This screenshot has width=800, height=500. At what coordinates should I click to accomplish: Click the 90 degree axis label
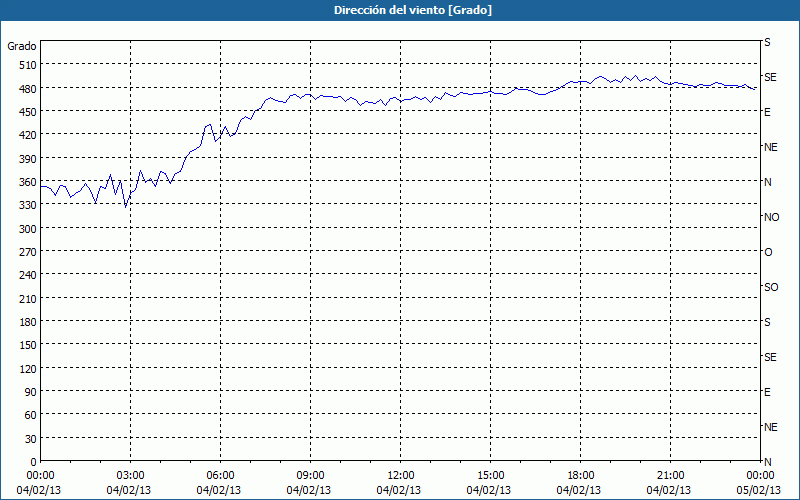31,392
